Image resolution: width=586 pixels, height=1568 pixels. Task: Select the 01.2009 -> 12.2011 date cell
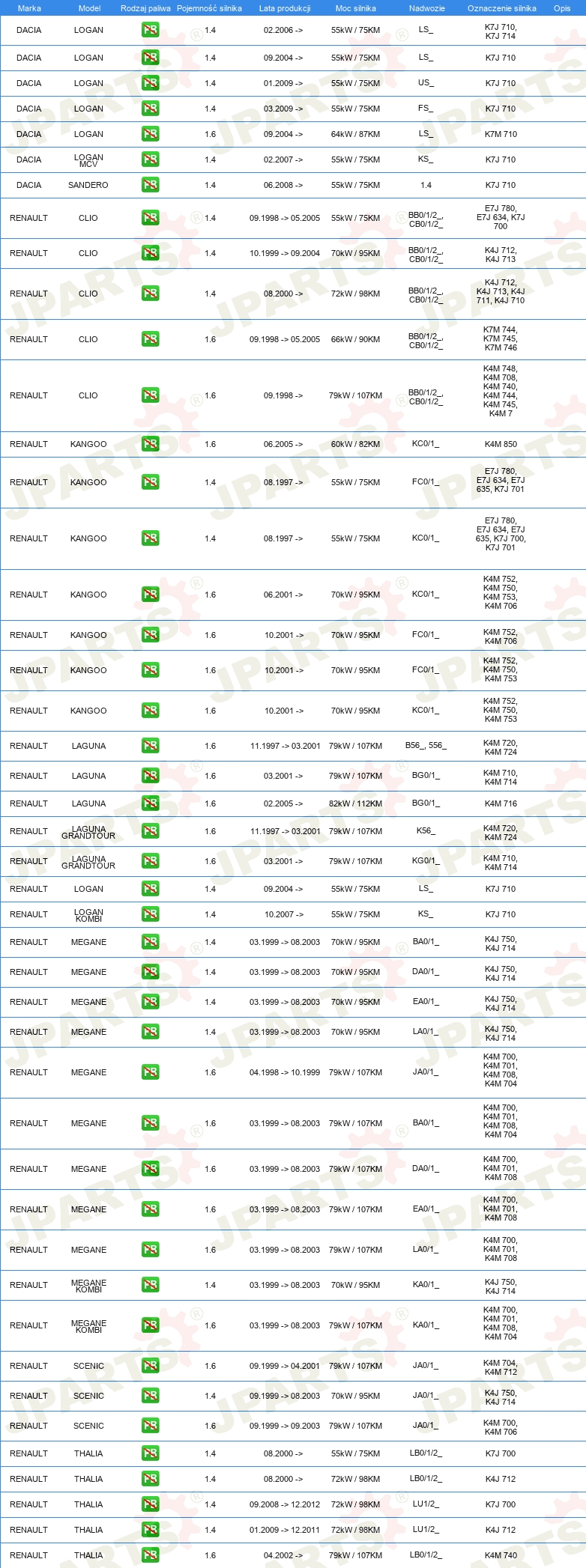pyautogui.click(x=285, y=1530)
